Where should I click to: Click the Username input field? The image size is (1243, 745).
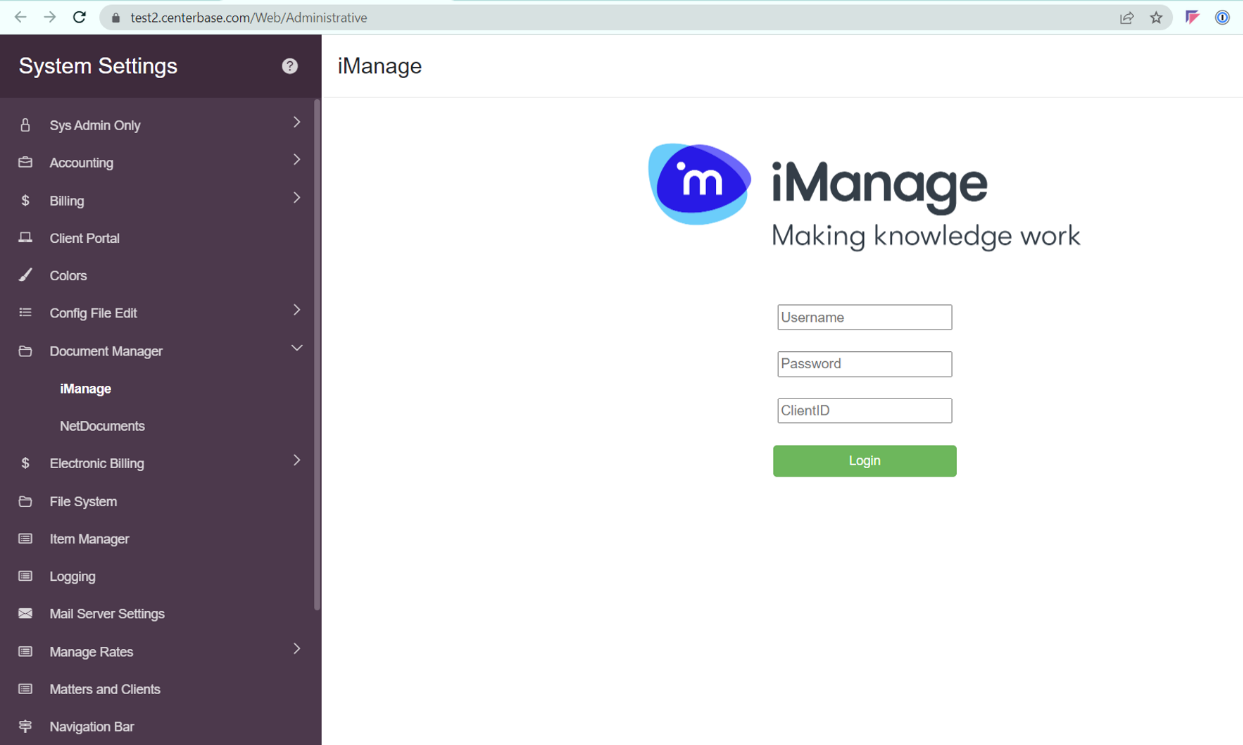tap(864, 317)
